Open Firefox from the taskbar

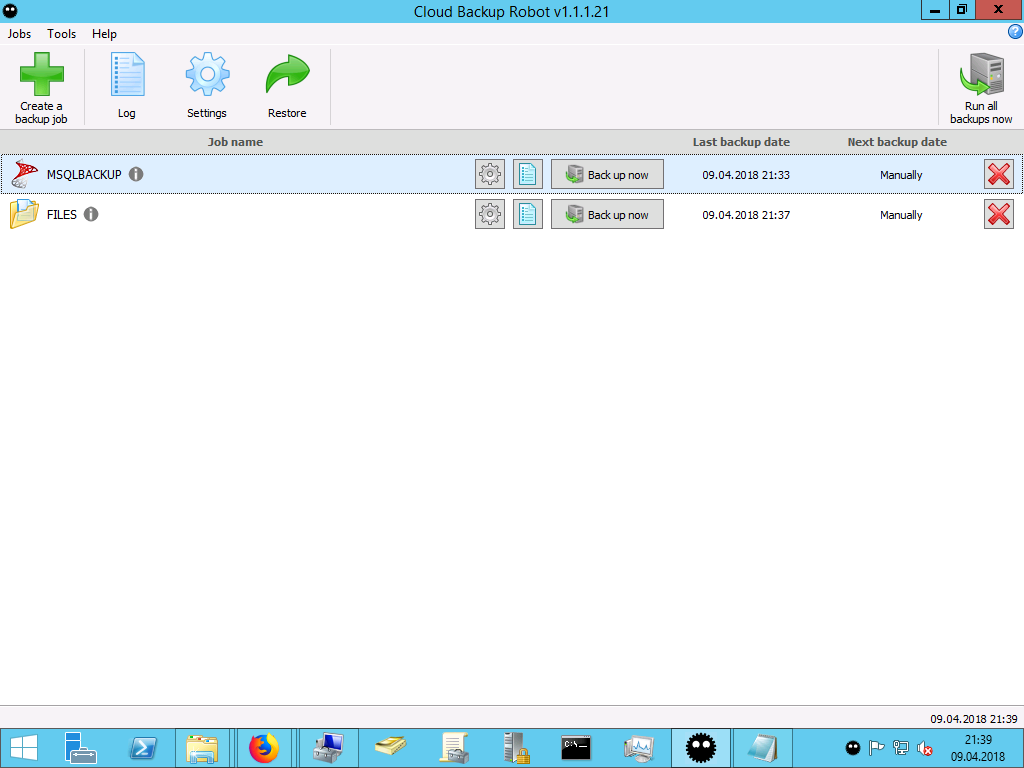(264, 748)
